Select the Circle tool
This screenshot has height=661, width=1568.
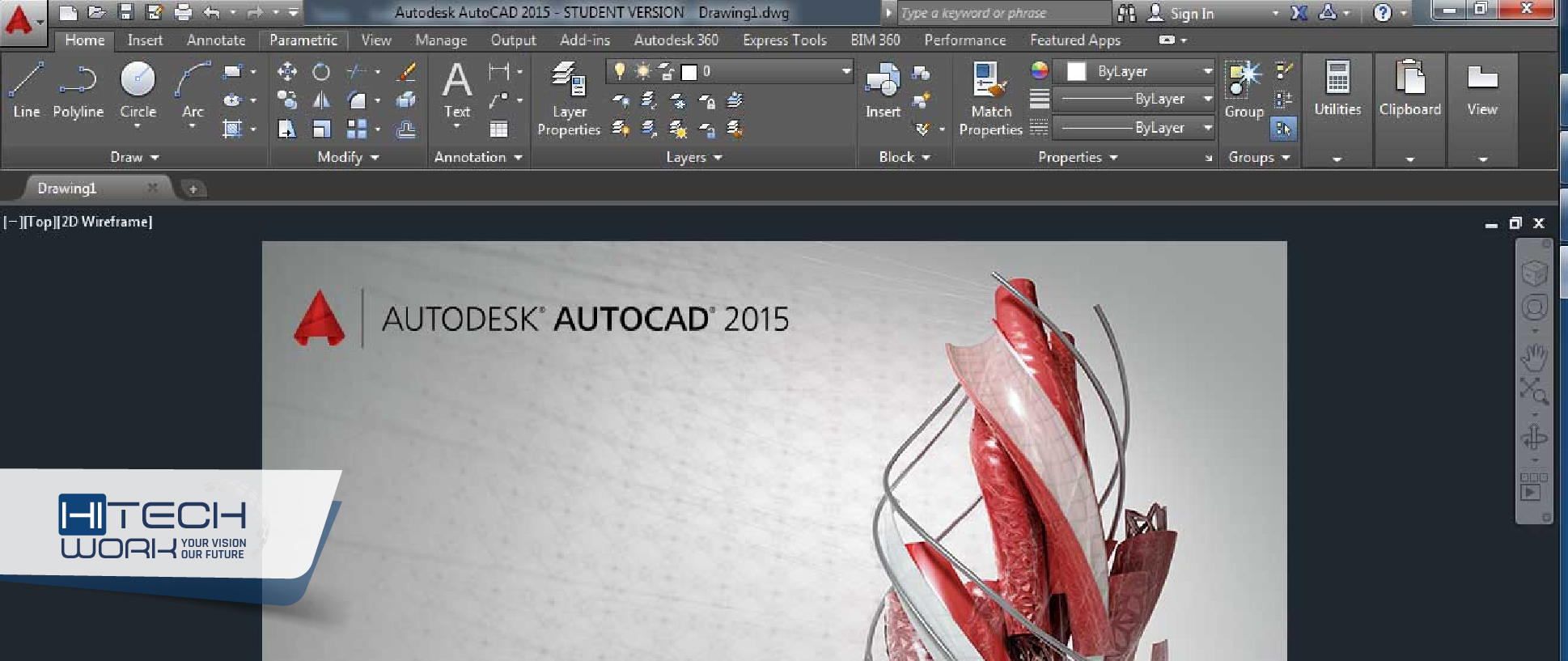coord(138,91)
